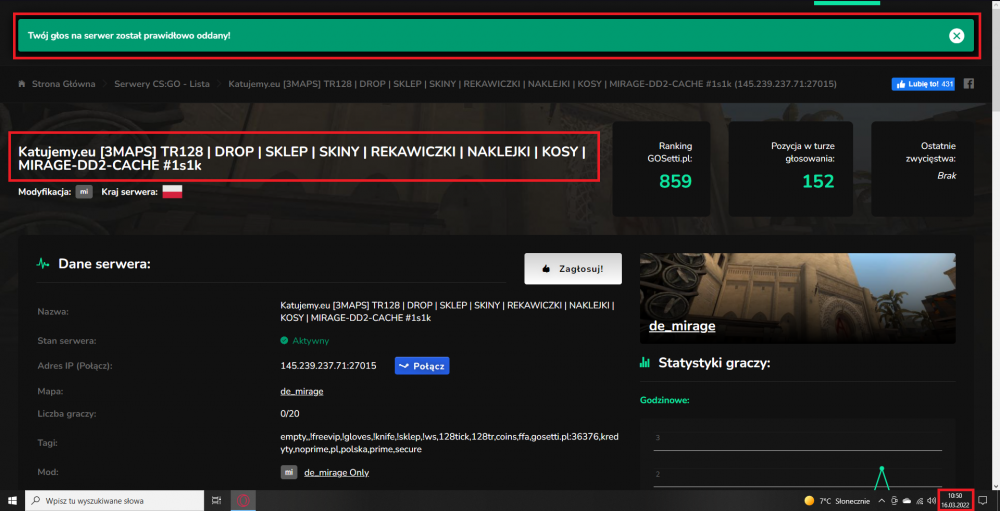Open the volume speaker tray icon
This screenshot has width=1000, height=511.
pyautogui.click(x=932, y=501)
